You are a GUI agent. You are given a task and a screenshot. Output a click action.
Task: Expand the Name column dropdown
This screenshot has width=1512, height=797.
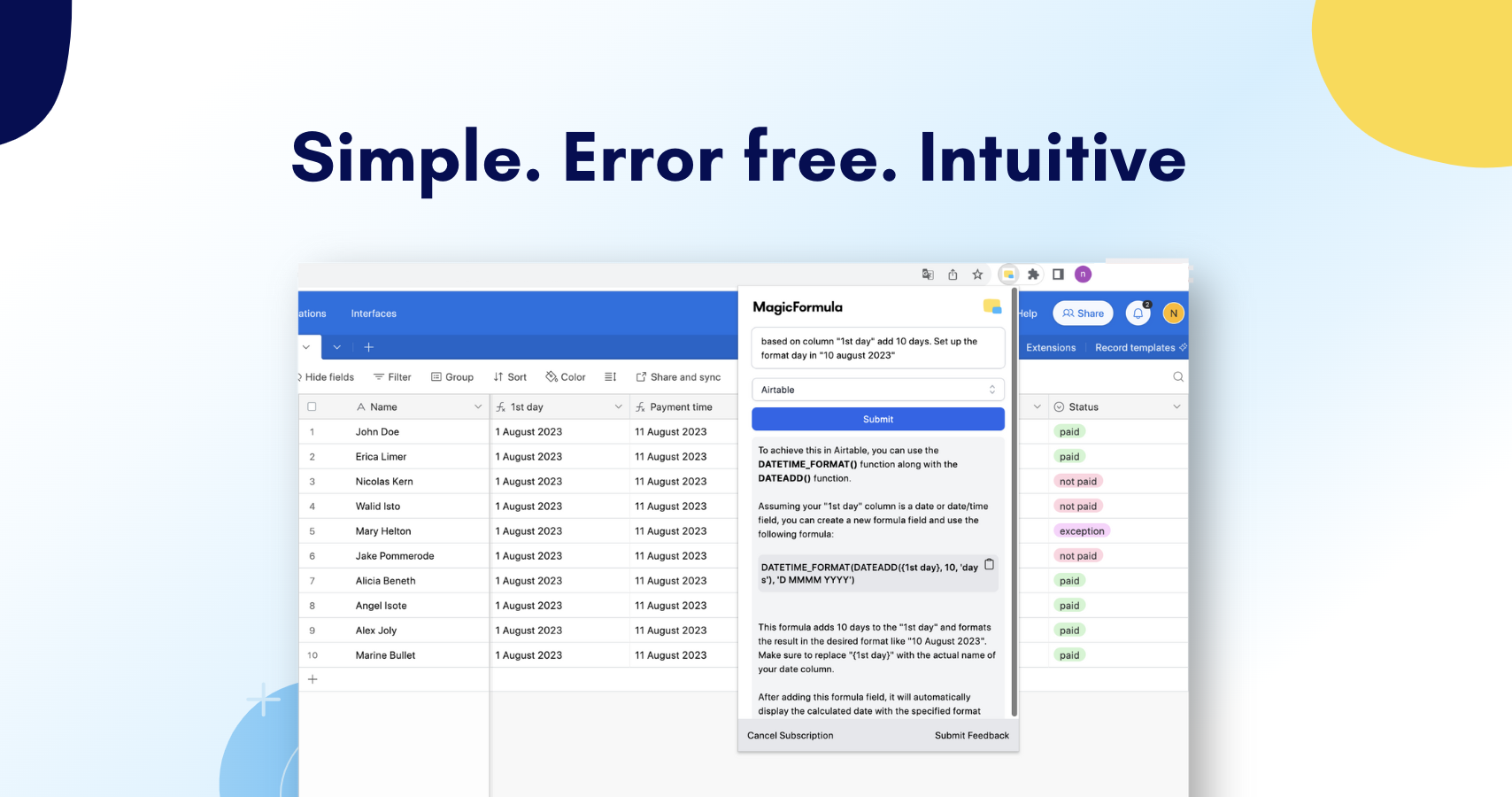coord(478,406)
